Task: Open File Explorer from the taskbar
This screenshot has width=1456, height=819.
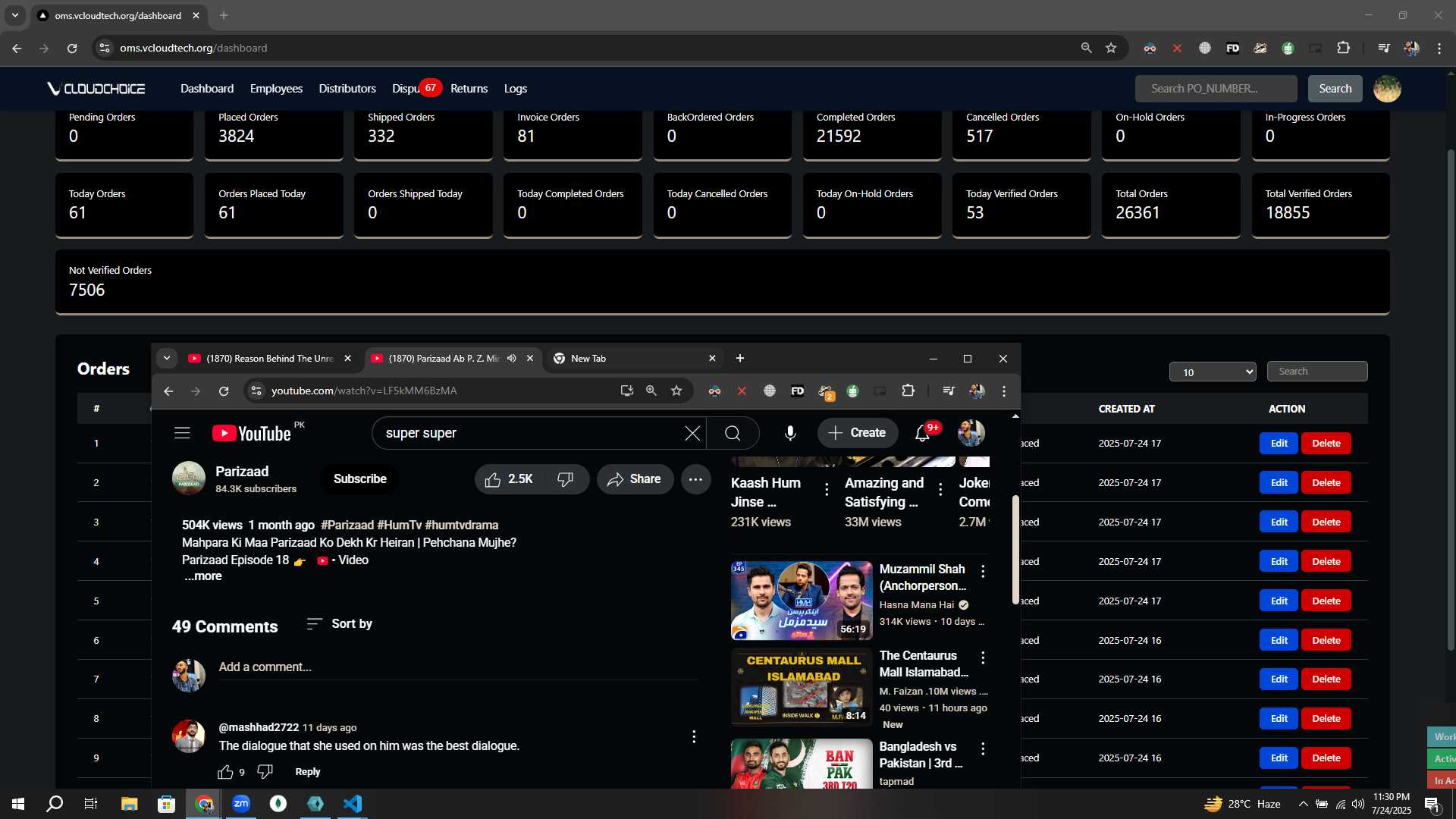Action: click(x=129, y=804)
